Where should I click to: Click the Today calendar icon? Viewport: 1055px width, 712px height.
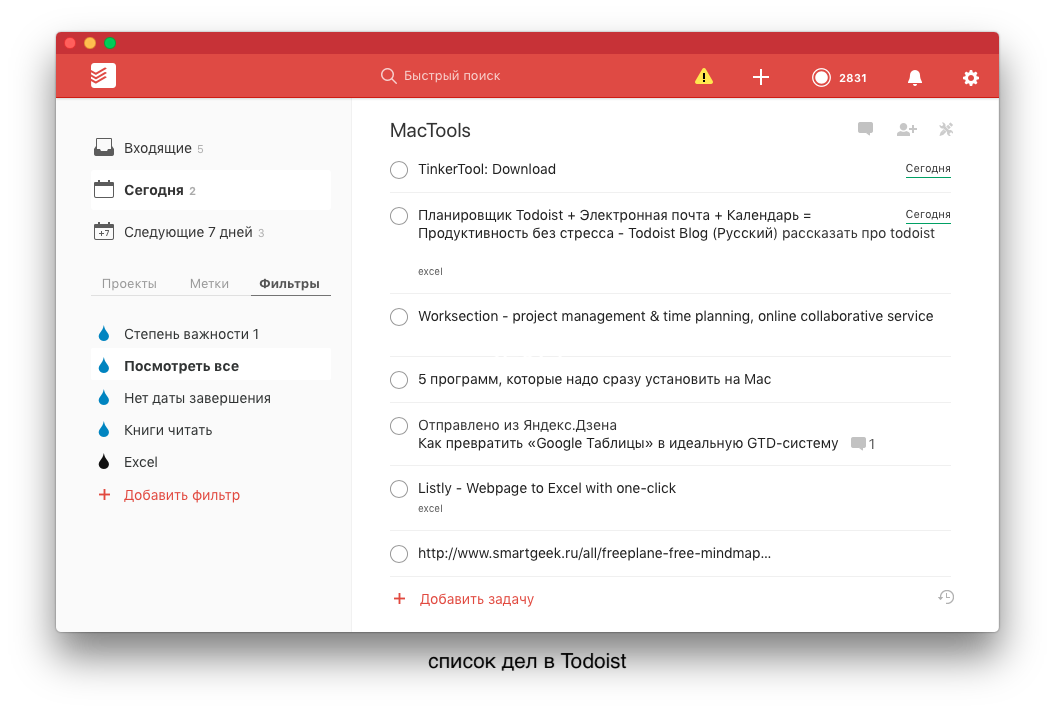(x=104, y=189)
